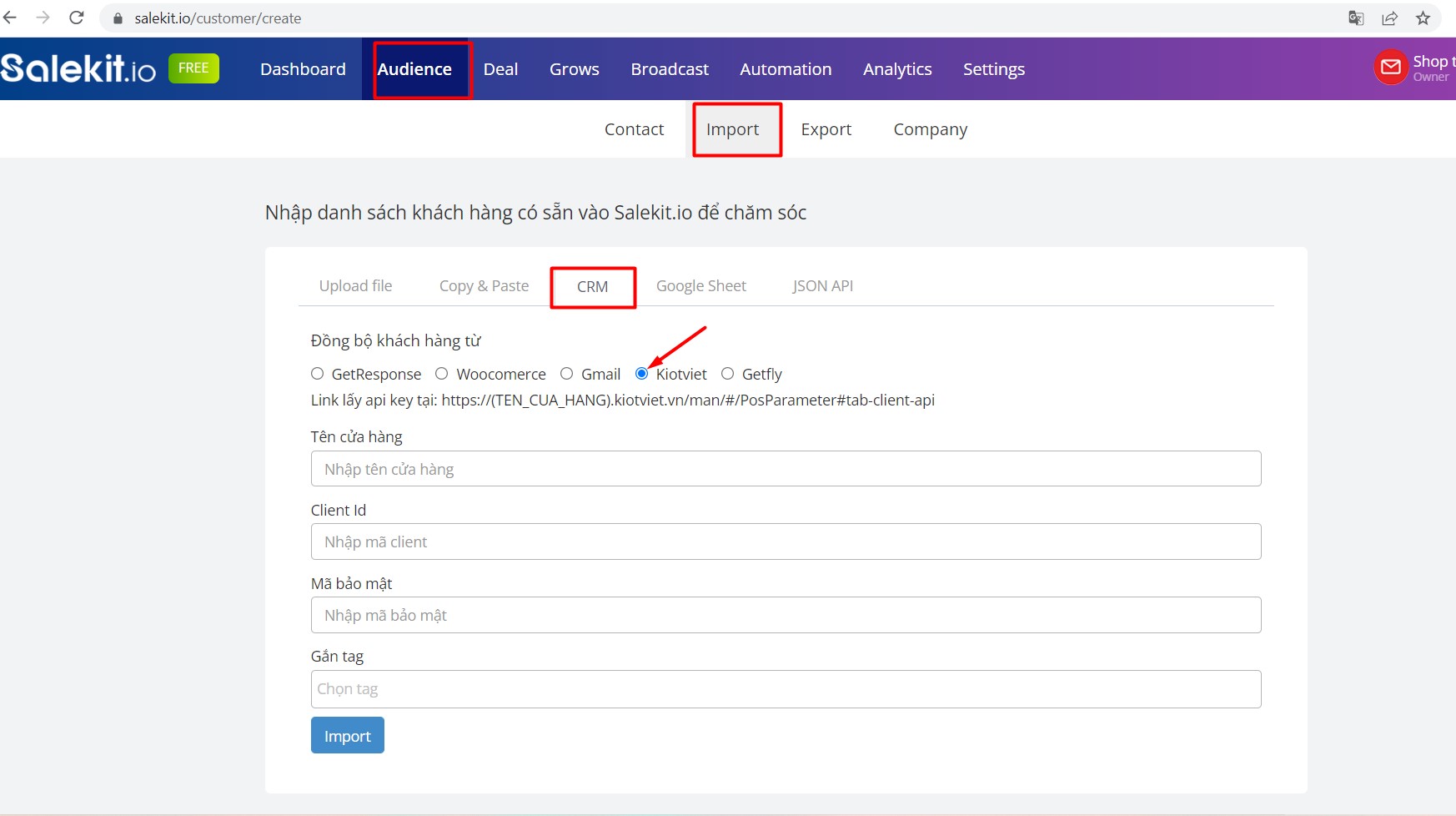Image resolution: width=1456 pixels, height=816 pixels.
Task: Open the Settings menu
Action: tap(994, 69)
